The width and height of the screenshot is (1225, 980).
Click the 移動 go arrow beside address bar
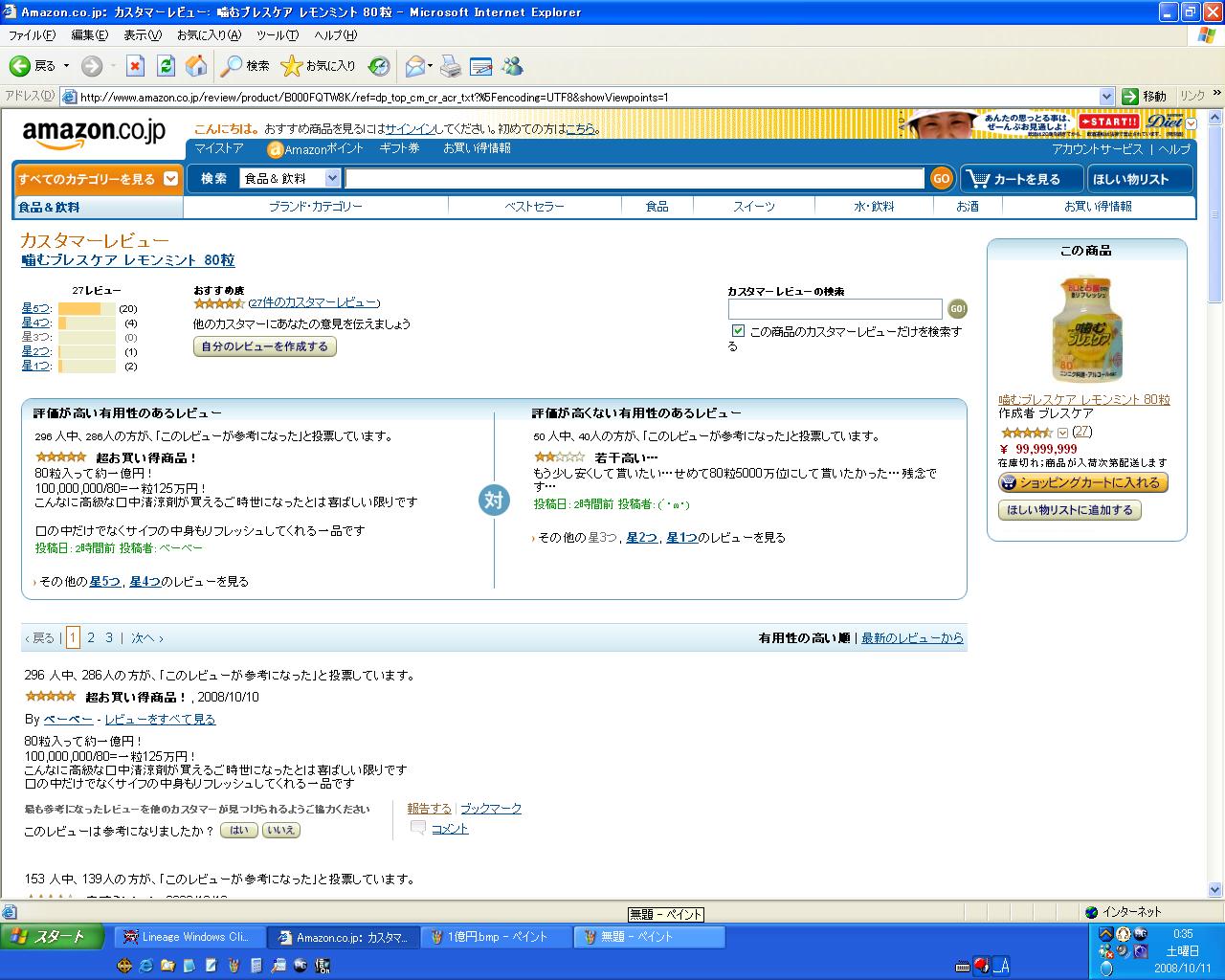point(1145,97)
